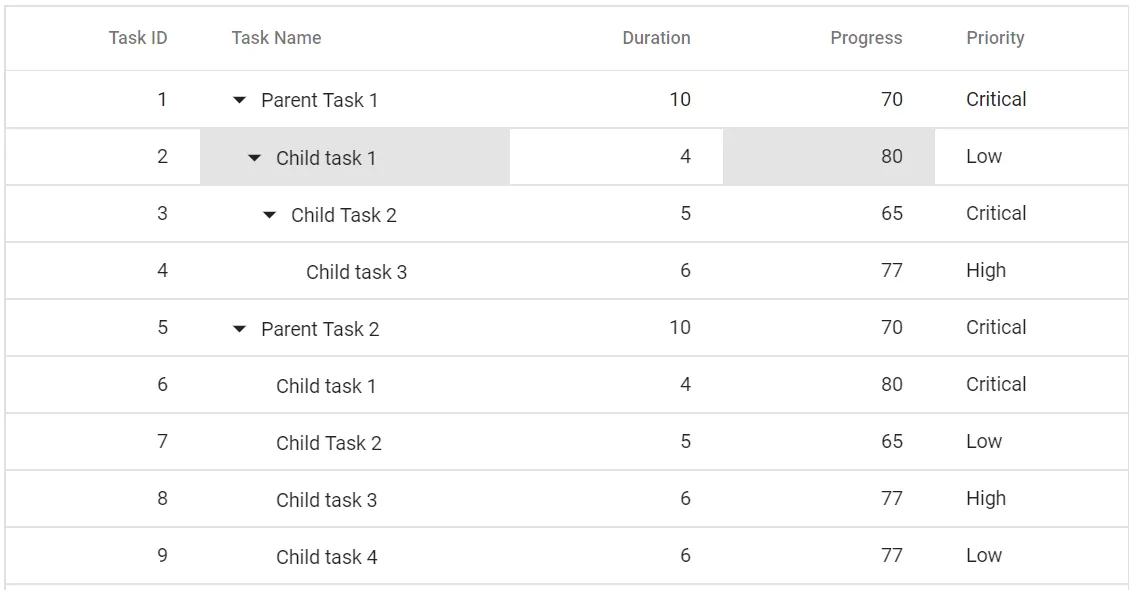Click the High priority cell of task 8
1134x590 pixels.
[986, 498]
